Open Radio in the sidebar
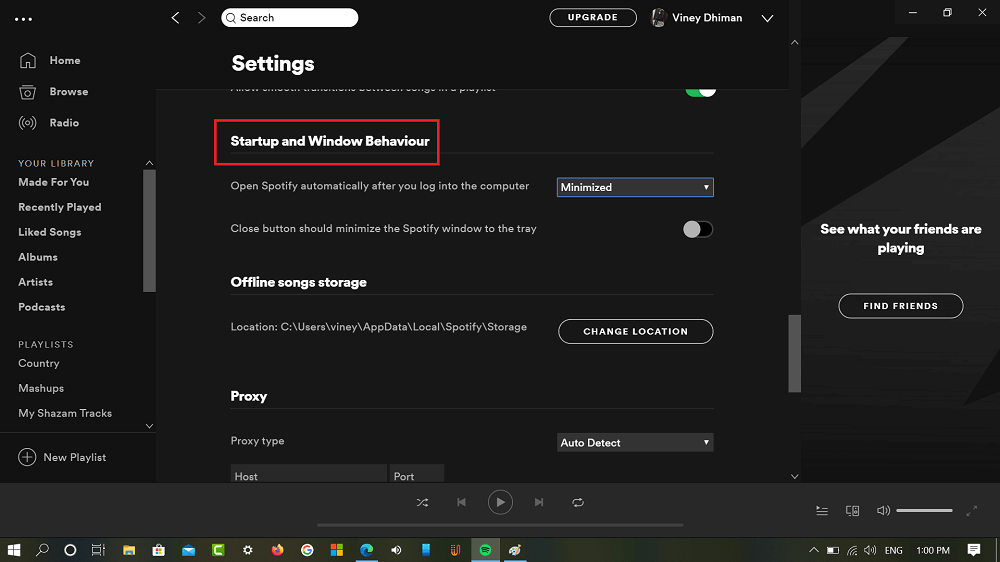Image resolution: width=1000 pixels, height=562 pixels. click(64, 123)
